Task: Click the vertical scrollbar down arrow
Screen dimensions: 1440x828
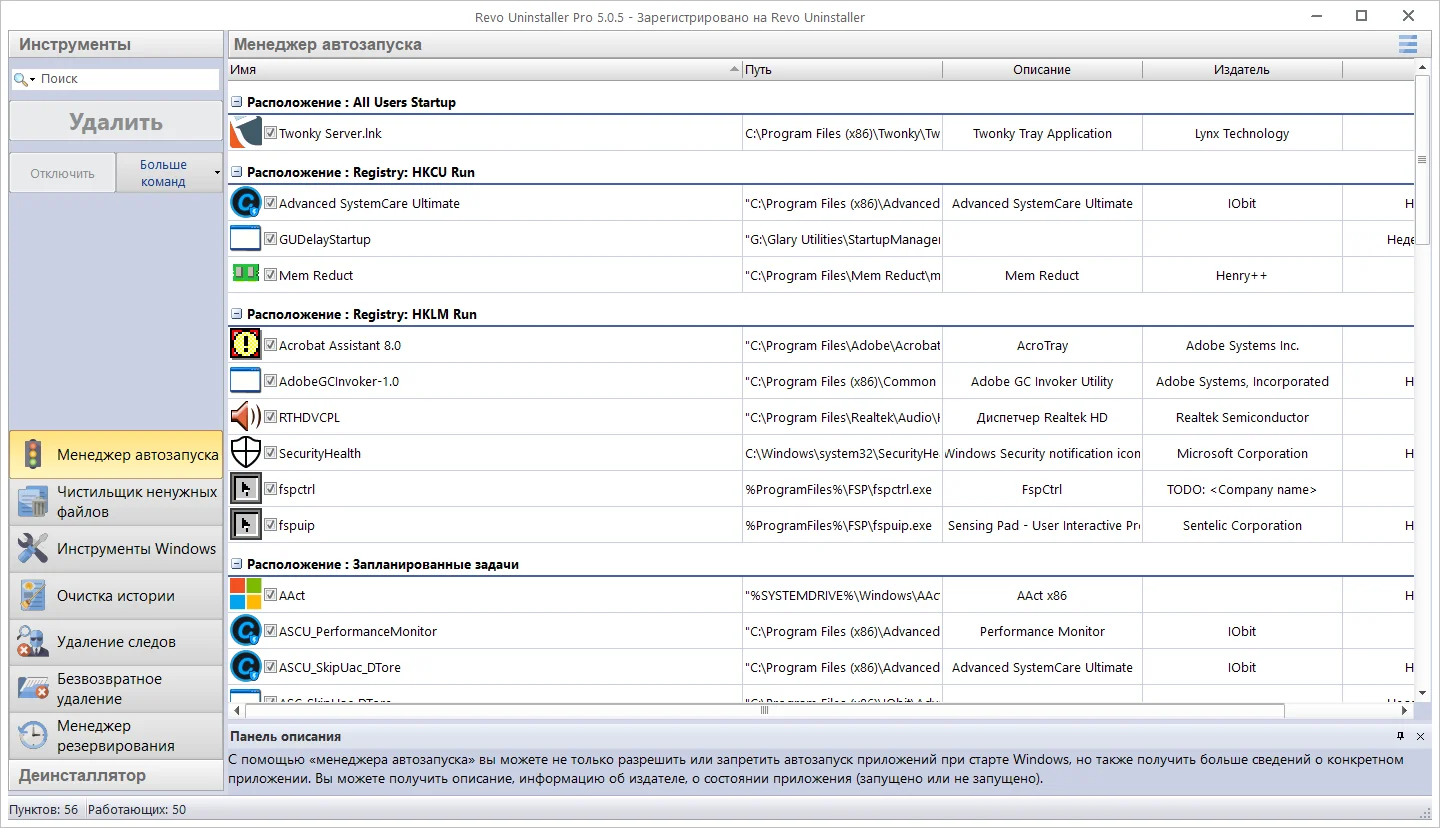Action: [1422, 693]
